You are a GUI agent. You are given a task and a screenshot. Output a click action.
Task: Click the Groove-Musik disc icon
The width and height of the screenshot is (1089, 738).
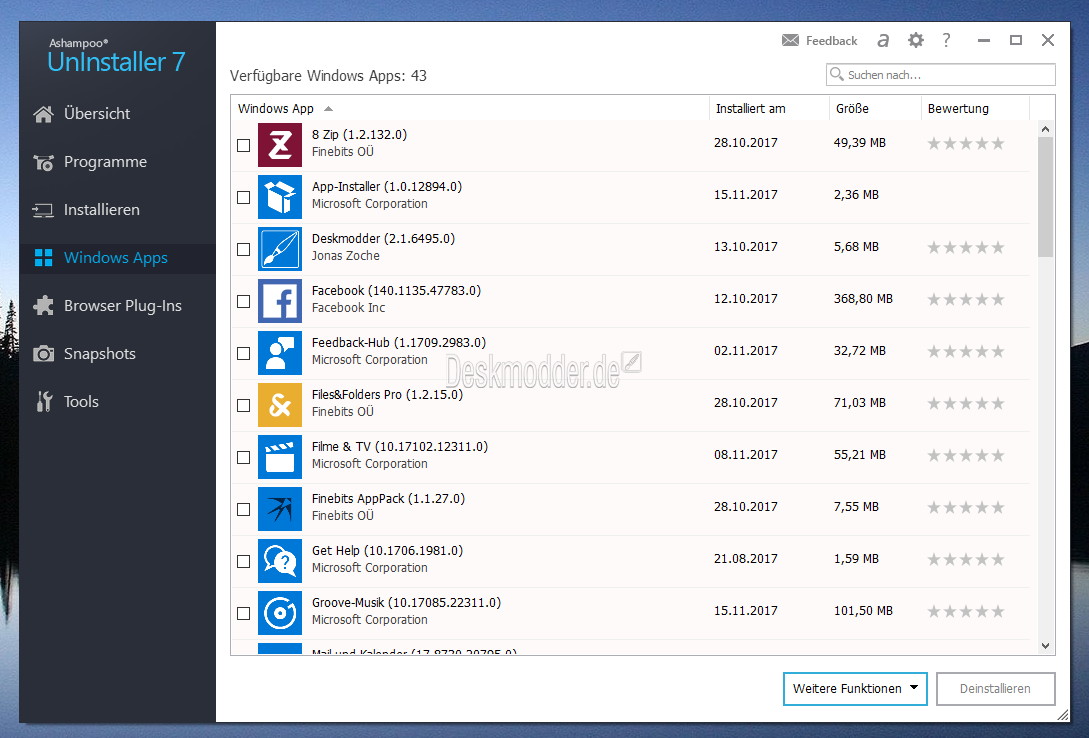[280, 613]
